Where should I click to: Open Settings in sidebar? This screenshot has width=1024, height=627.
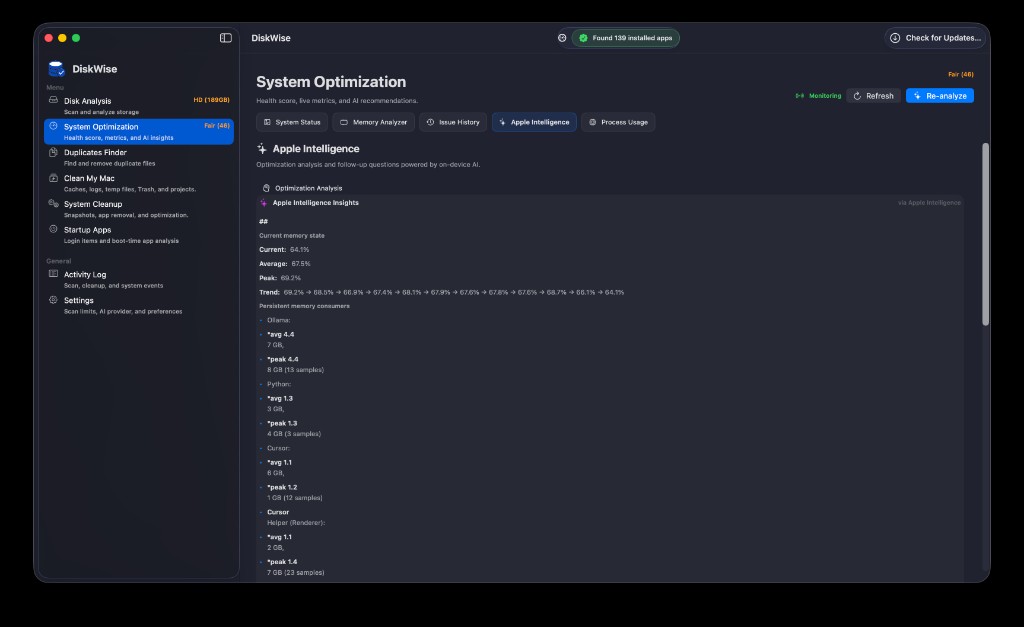pos(138,305)
